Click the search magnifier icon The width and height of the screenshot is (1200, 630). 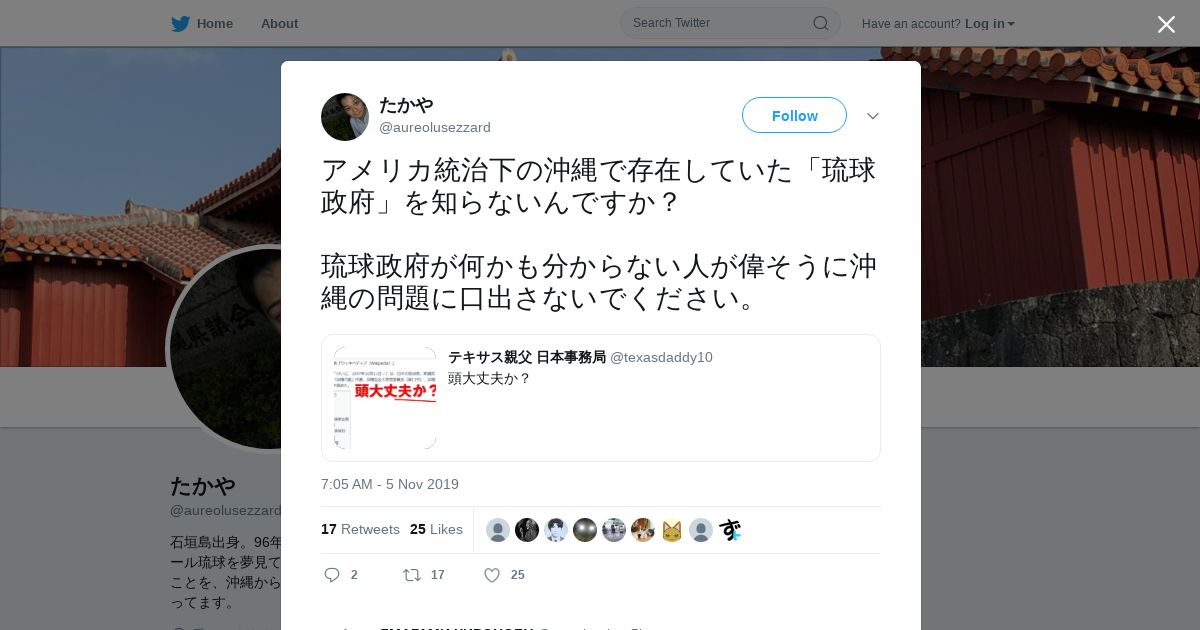[820, 23]
